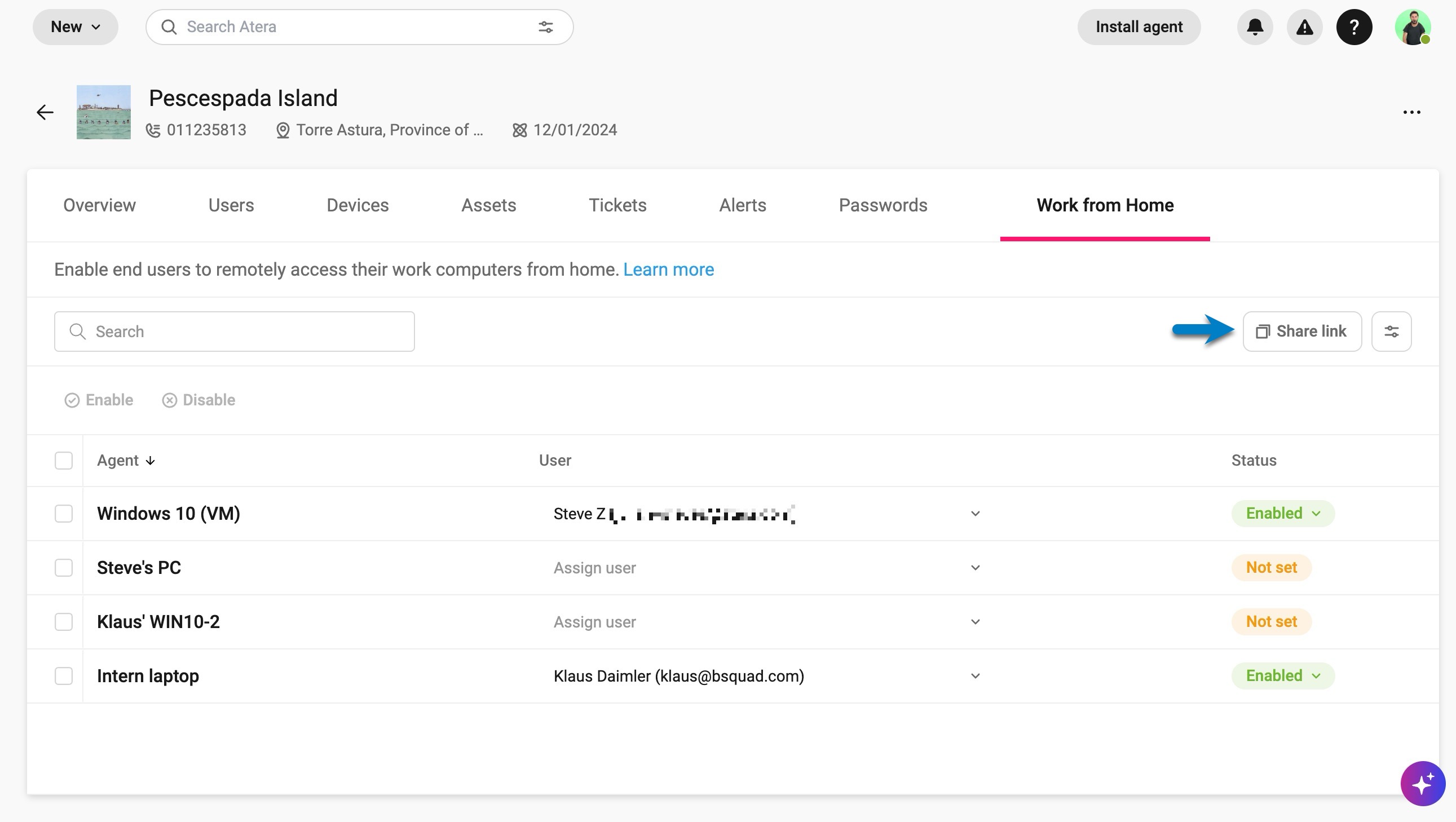Check the Windows 10 (VM) row checkbox
Image resolution: width=1456 pixels, height=822 pixels.
pyautogui.click(x=64, y=514)
